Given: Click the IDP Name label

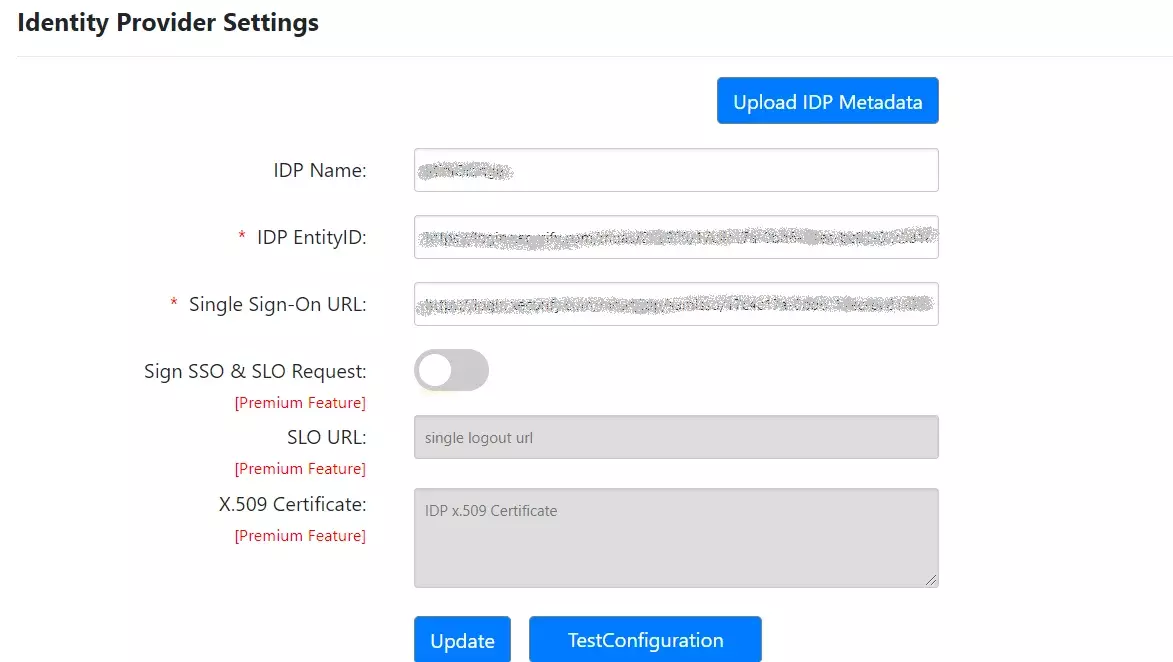Looking at the screenshot, I should [319, 171].
